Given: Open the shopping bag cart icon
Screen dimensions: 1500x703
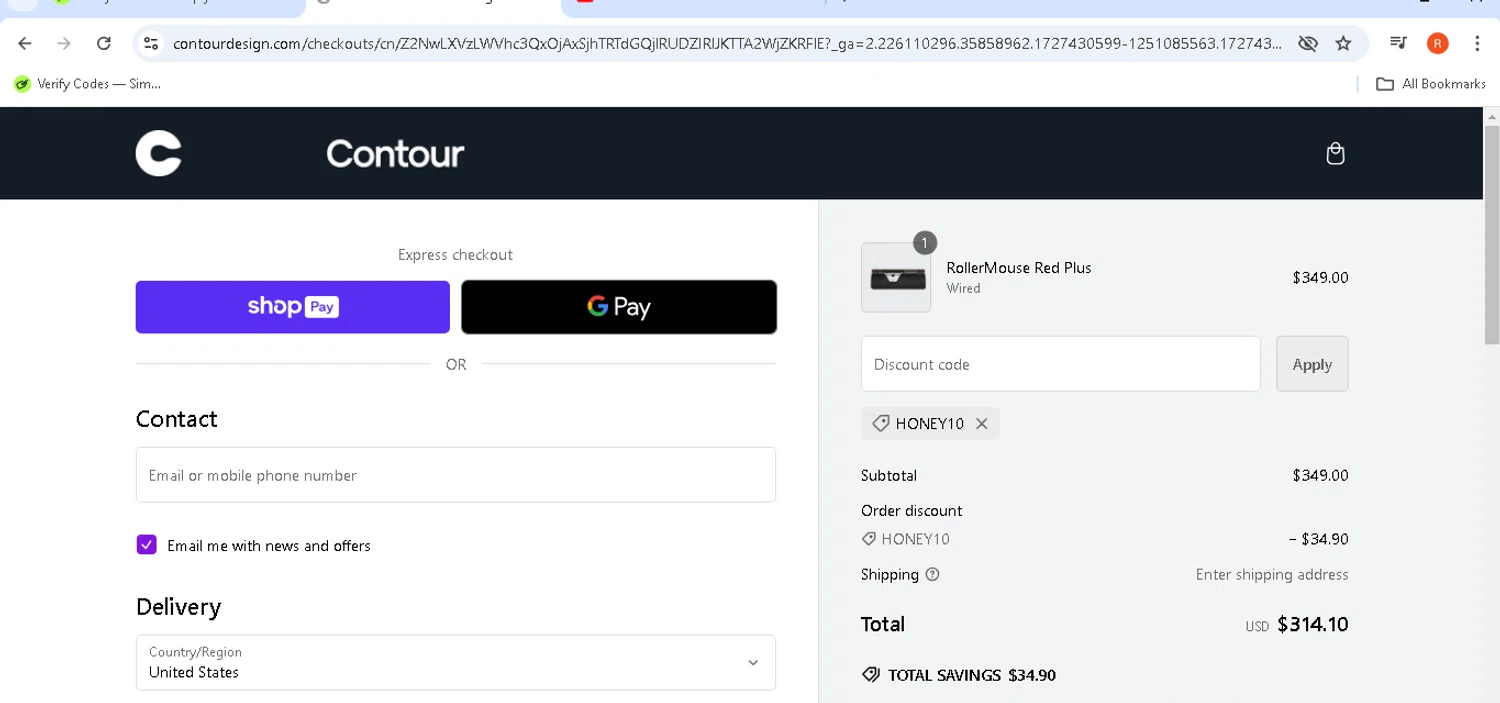Looking at the screenshot, I should 1335,154.
